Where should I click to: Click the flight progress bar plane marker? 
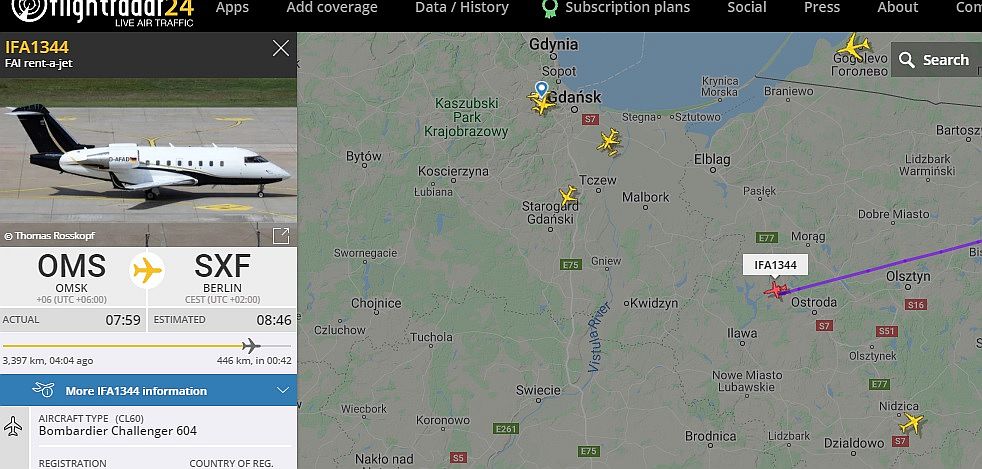click(x=251, y=346)
